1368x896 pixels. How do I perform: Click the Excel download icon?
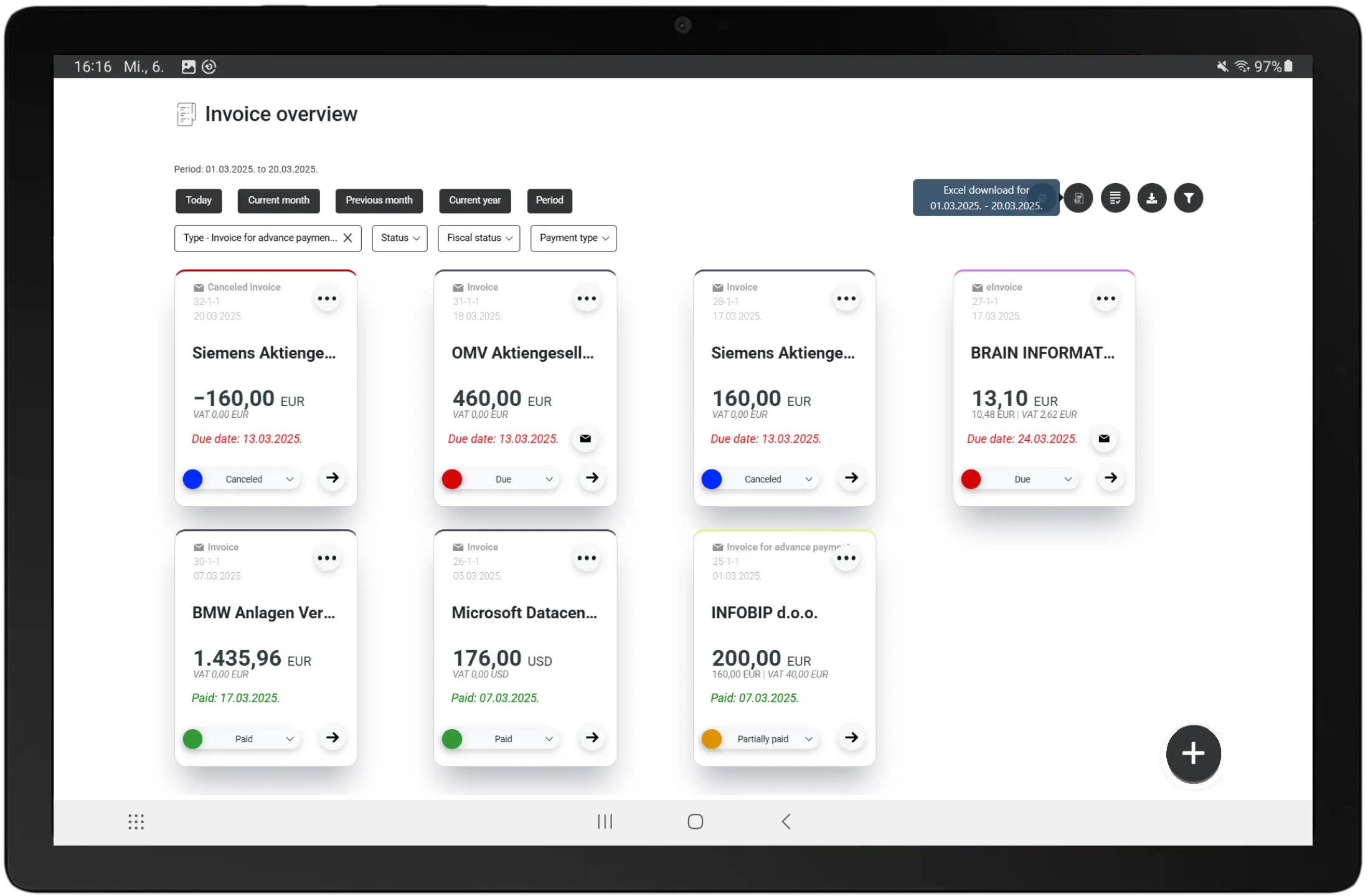coord(1078,199)
